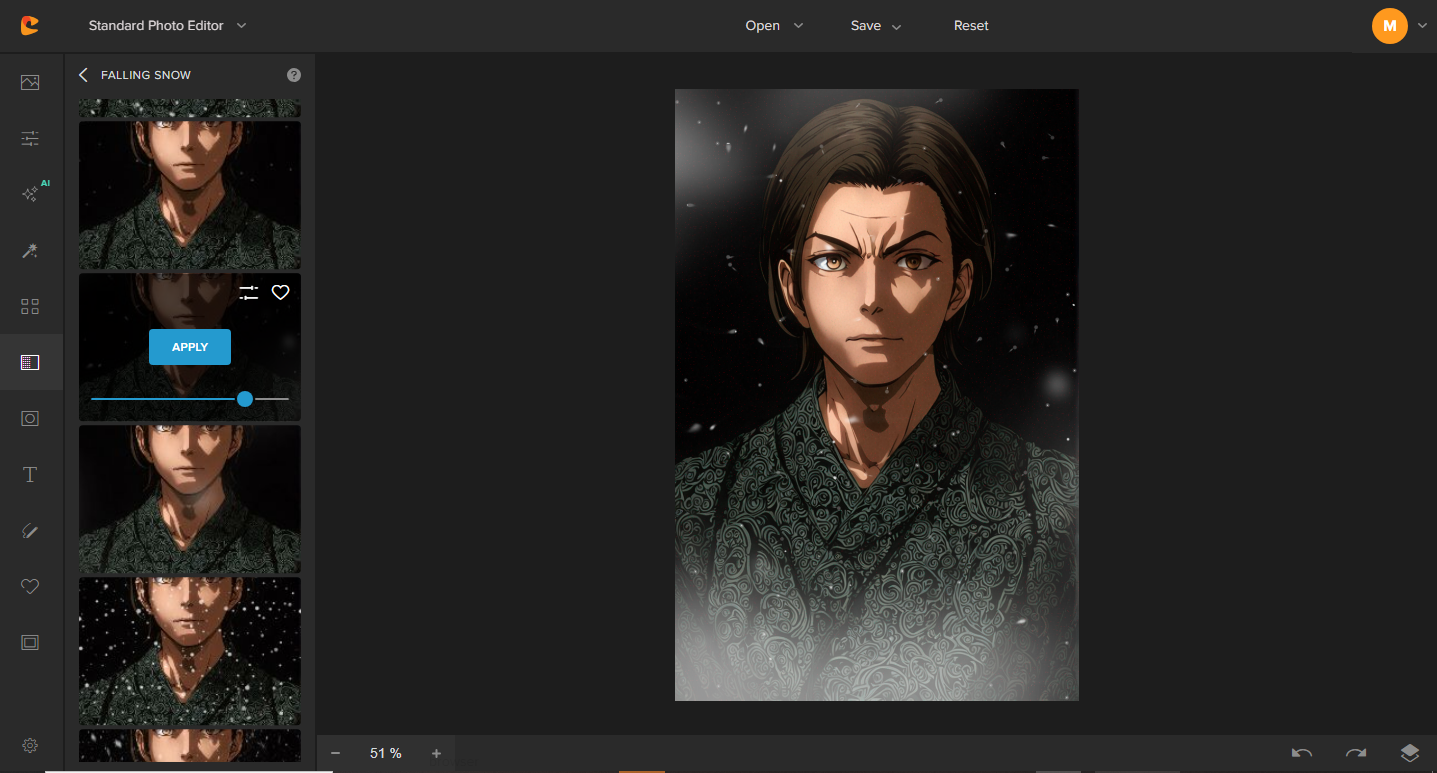The height and width of the screenshot is (773, 1437).
Task: Open the AI tools sparkle icon
Action: 30,194
